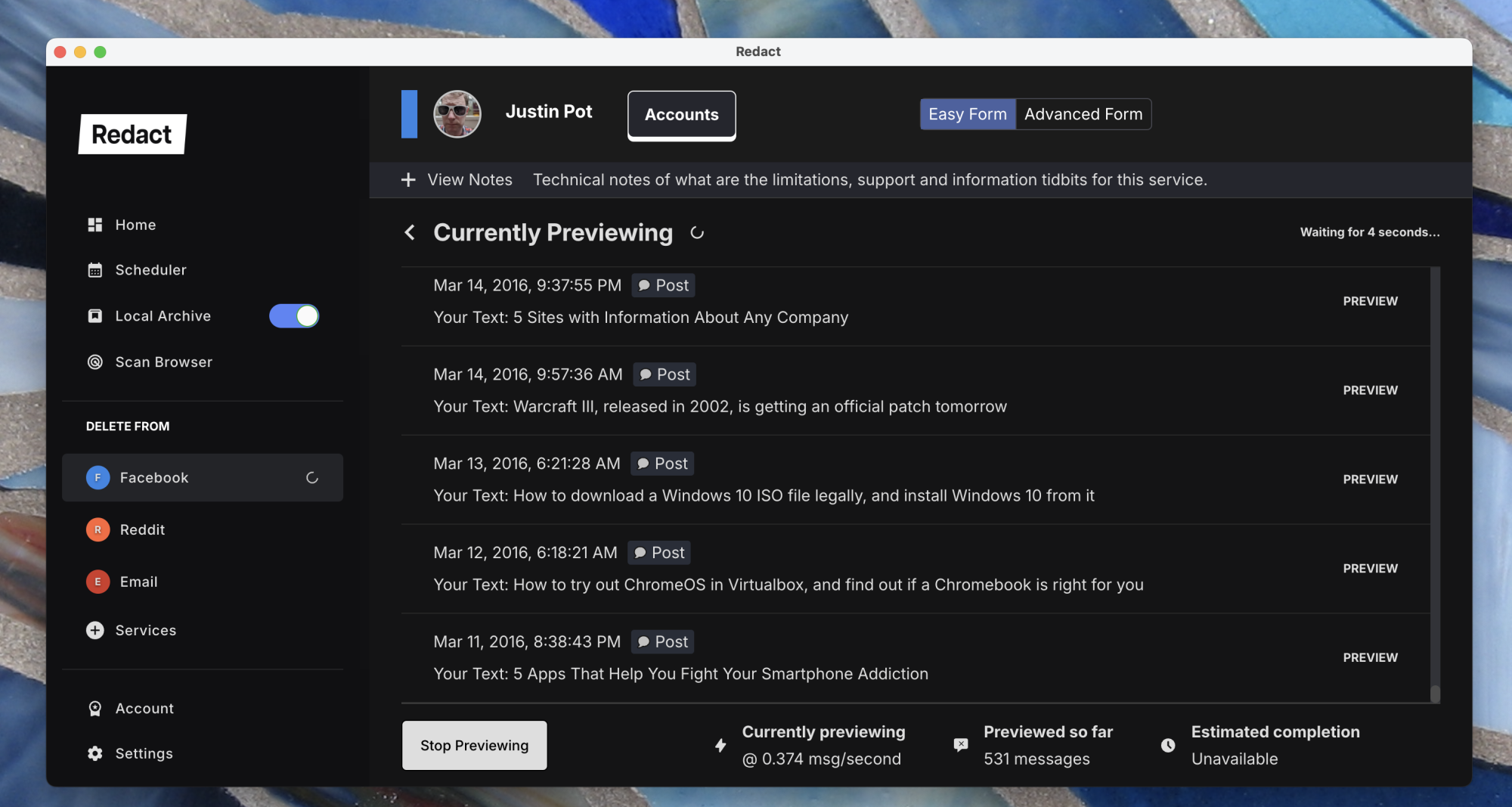Click the Stop Previewing button

[x=475, y=746]
